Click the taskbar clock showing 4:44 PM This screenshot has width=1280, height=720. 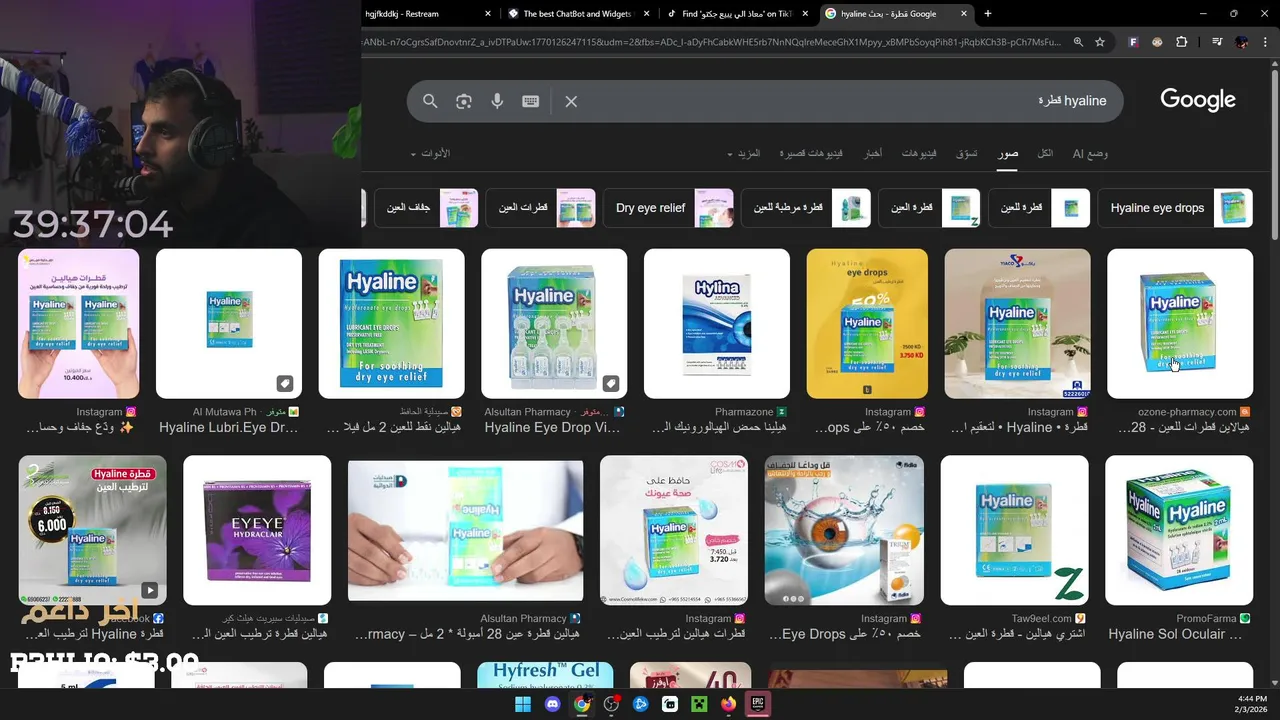pos(1250,703)
